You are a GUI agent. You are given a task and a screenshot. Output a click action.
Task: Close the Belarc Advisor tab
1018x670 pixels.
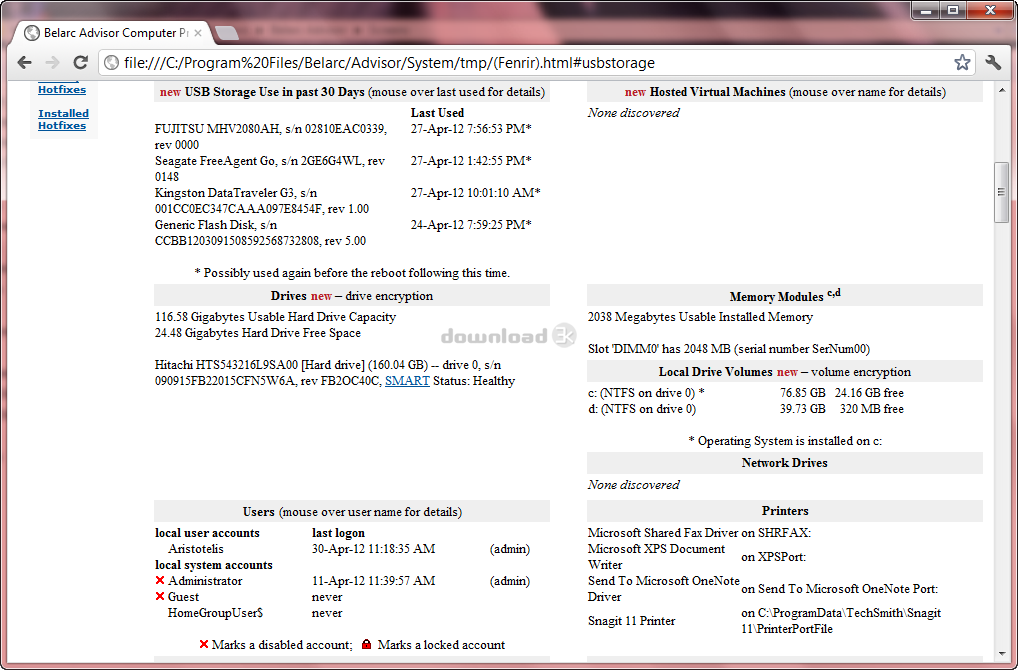coord(198,32)
